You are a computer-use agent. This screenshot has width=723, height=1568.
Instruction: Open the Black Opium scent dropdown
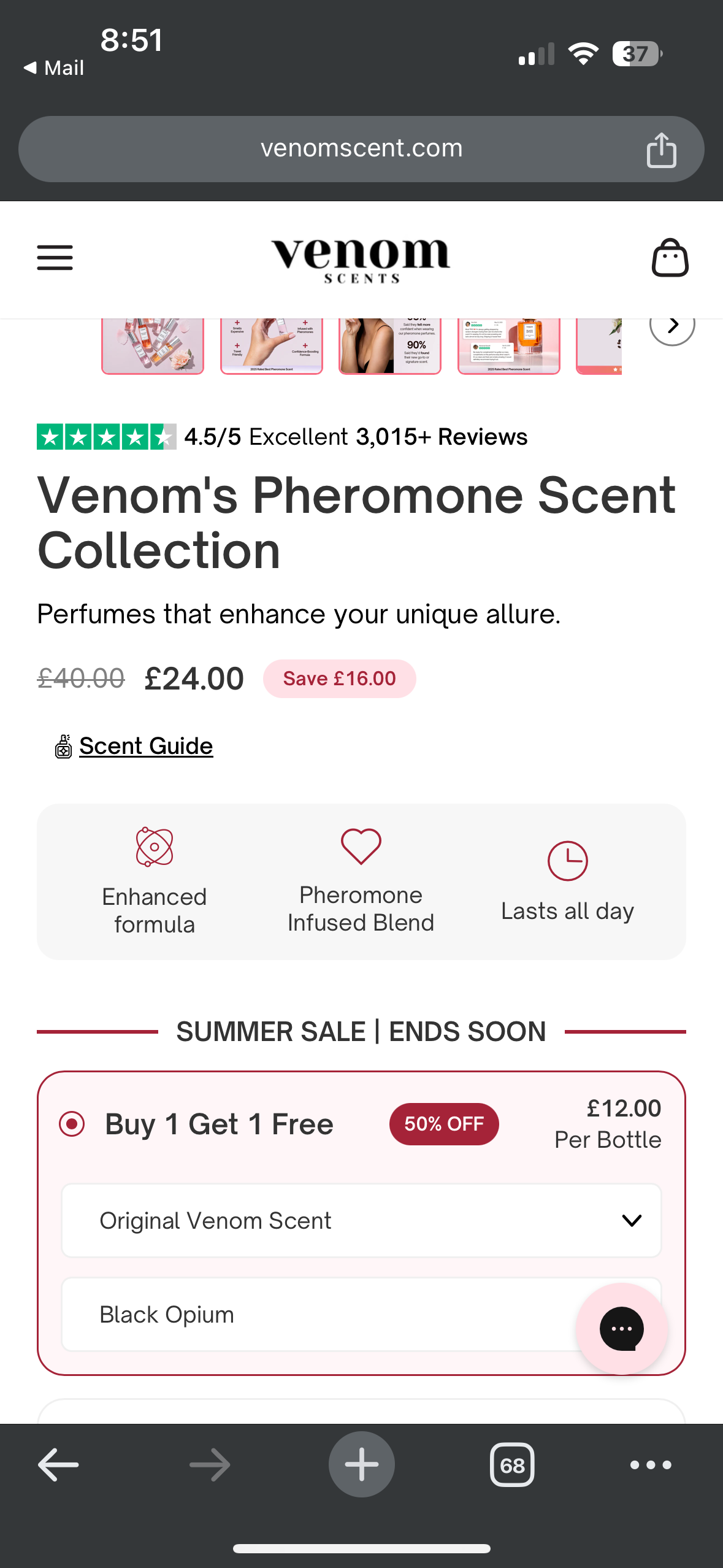tap(319, 1315)
